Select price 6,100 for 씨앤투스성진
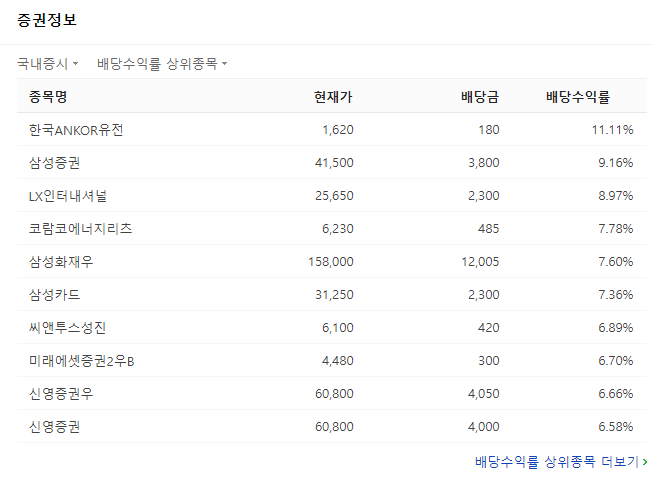Screen dimensions: 652x478 coord(338,328)
